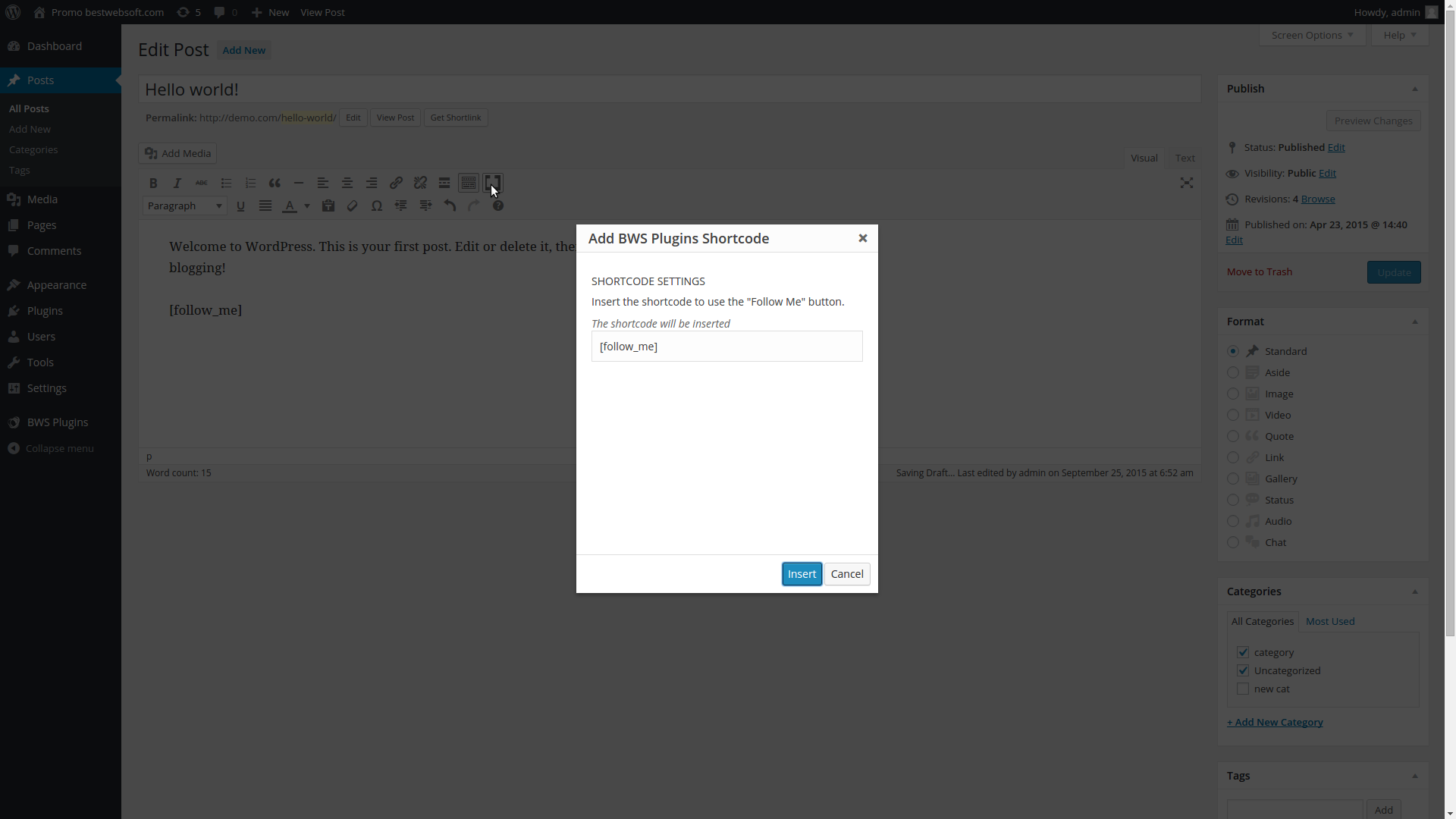This screenshot has height=819, width=1456.
Task: Apply underline formatting
Action: click(x=241, y=206)
